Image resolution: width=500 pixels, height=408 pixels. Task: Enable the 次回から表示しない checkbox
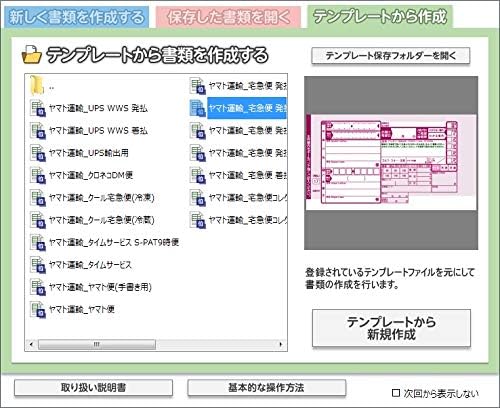point(396,393)
